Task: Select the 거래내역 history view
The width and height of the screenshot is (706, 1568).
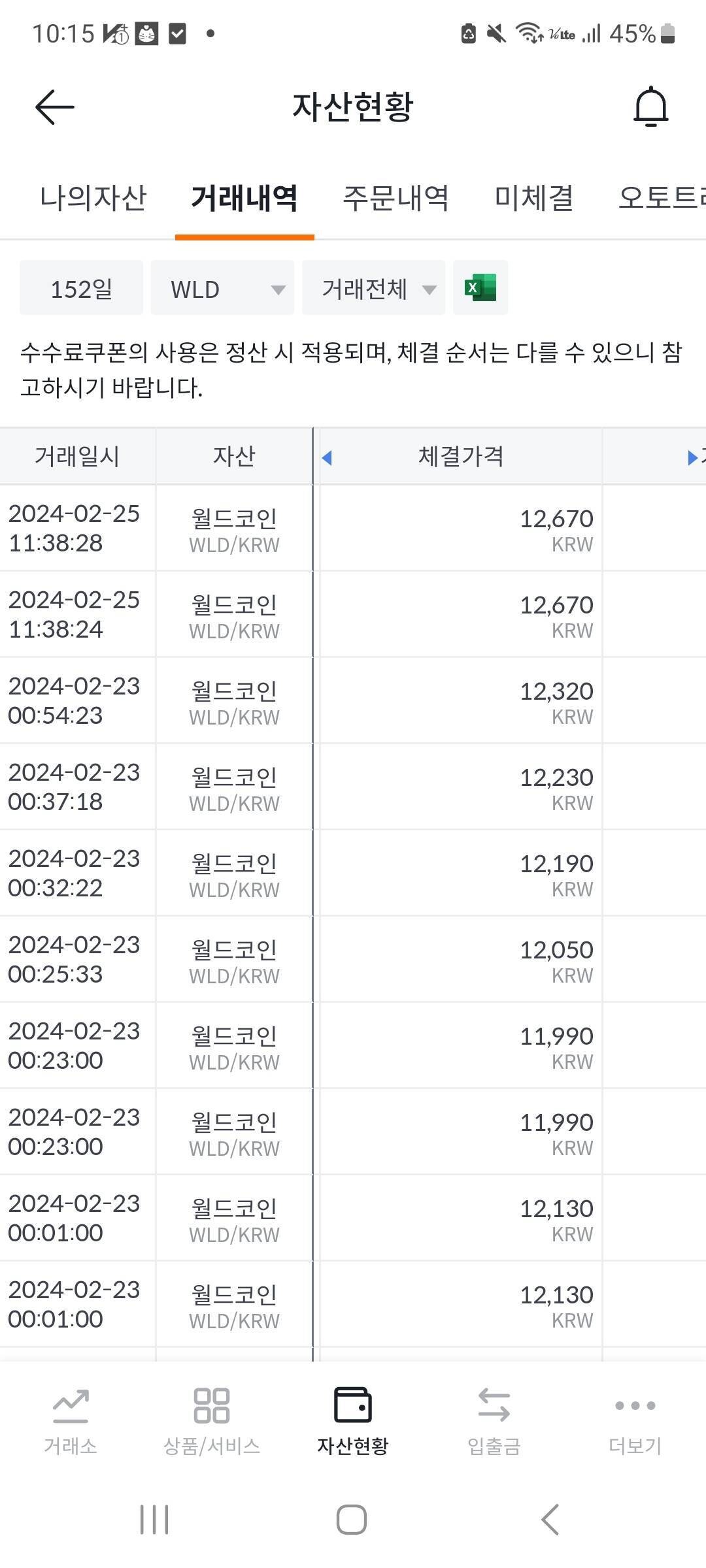Action: [x=244, y=199]
